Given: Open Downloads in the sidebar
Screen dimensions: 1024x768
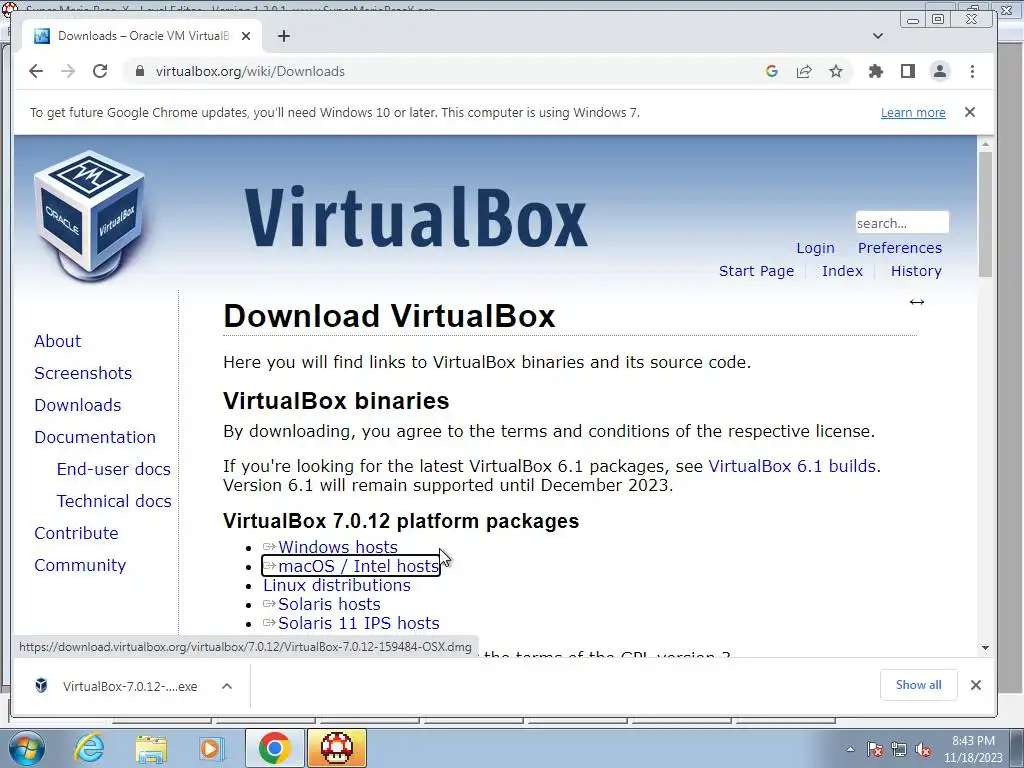Looking at the screenshot, I should (78, 405).
